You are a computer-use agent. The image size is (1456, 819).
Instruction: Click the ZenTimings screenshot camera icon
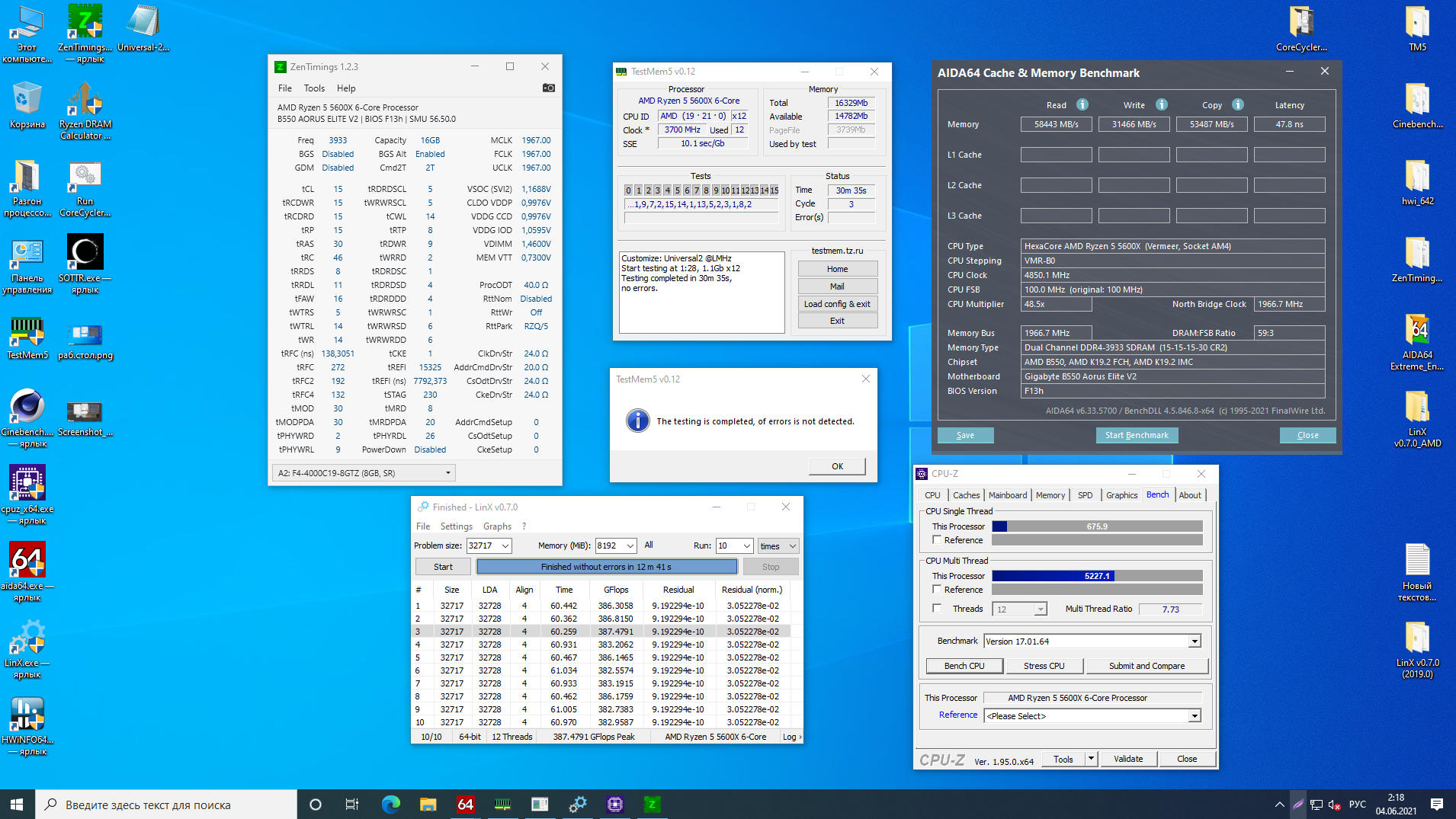[x=548, y=88]
